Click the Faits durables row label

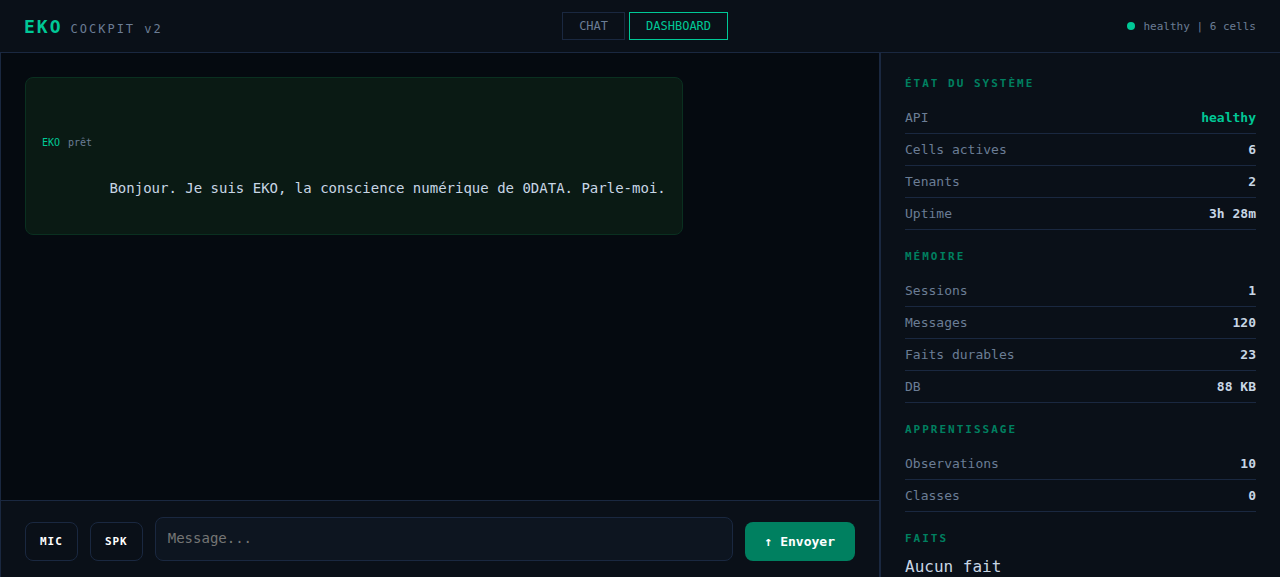(x=960, y=354)
